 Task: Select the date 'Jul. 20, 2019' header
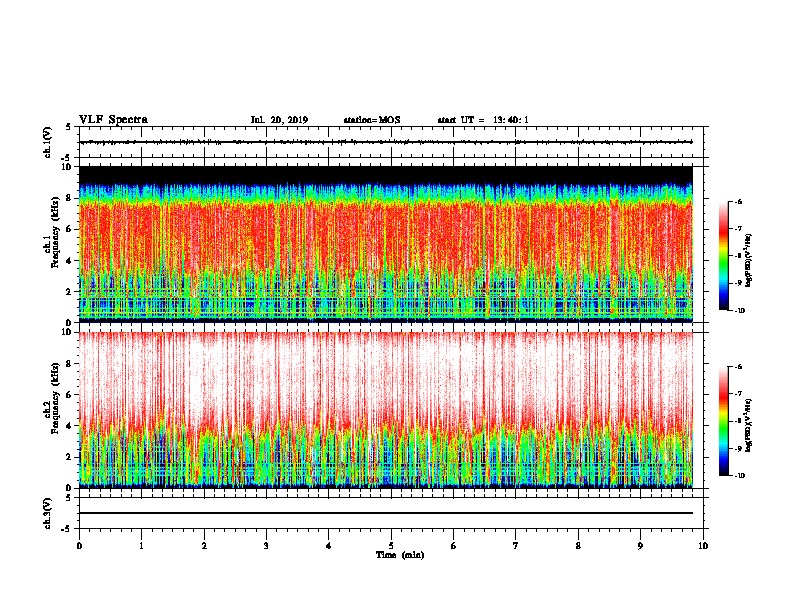[279, 120]
